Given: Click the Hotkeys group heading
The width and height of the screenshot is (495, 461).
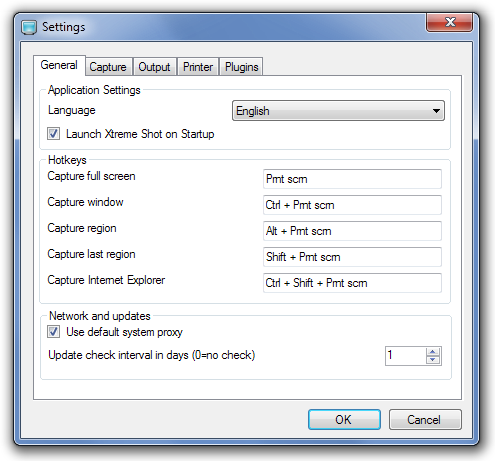Looking at the screenshot, I should 67,160.
